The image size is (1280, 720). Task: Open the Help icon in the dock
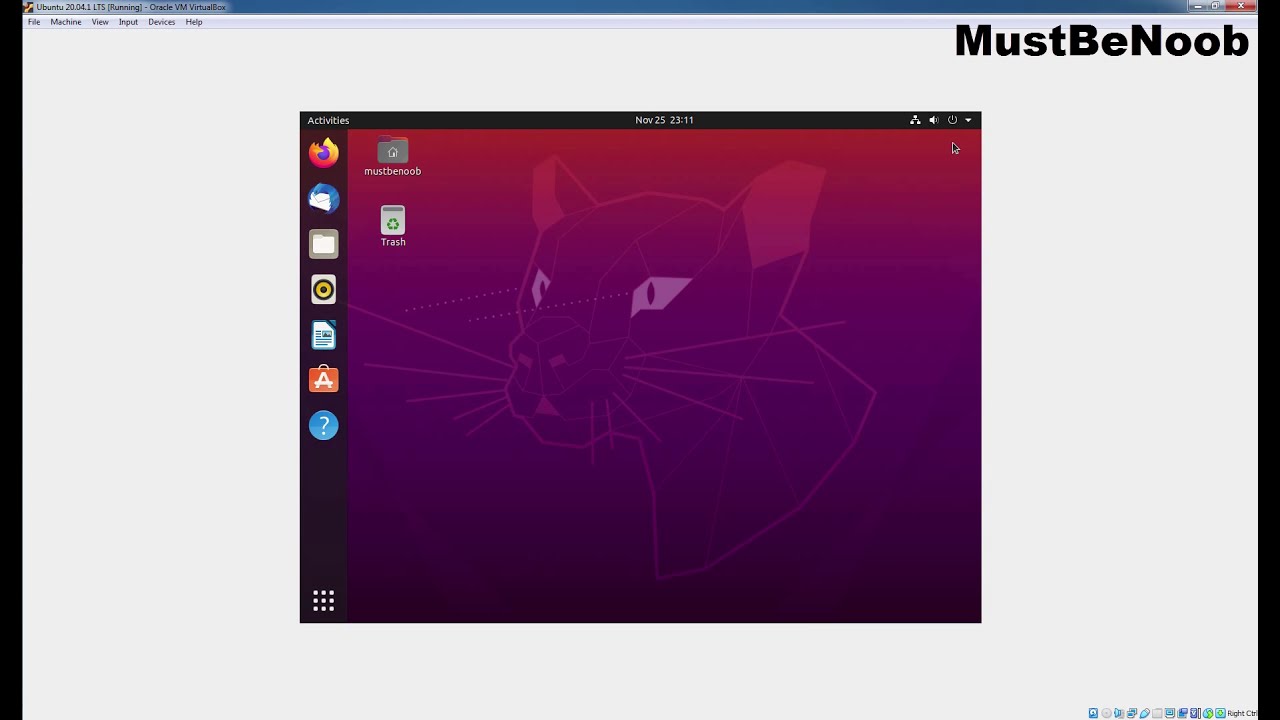(x=323, y=426)
